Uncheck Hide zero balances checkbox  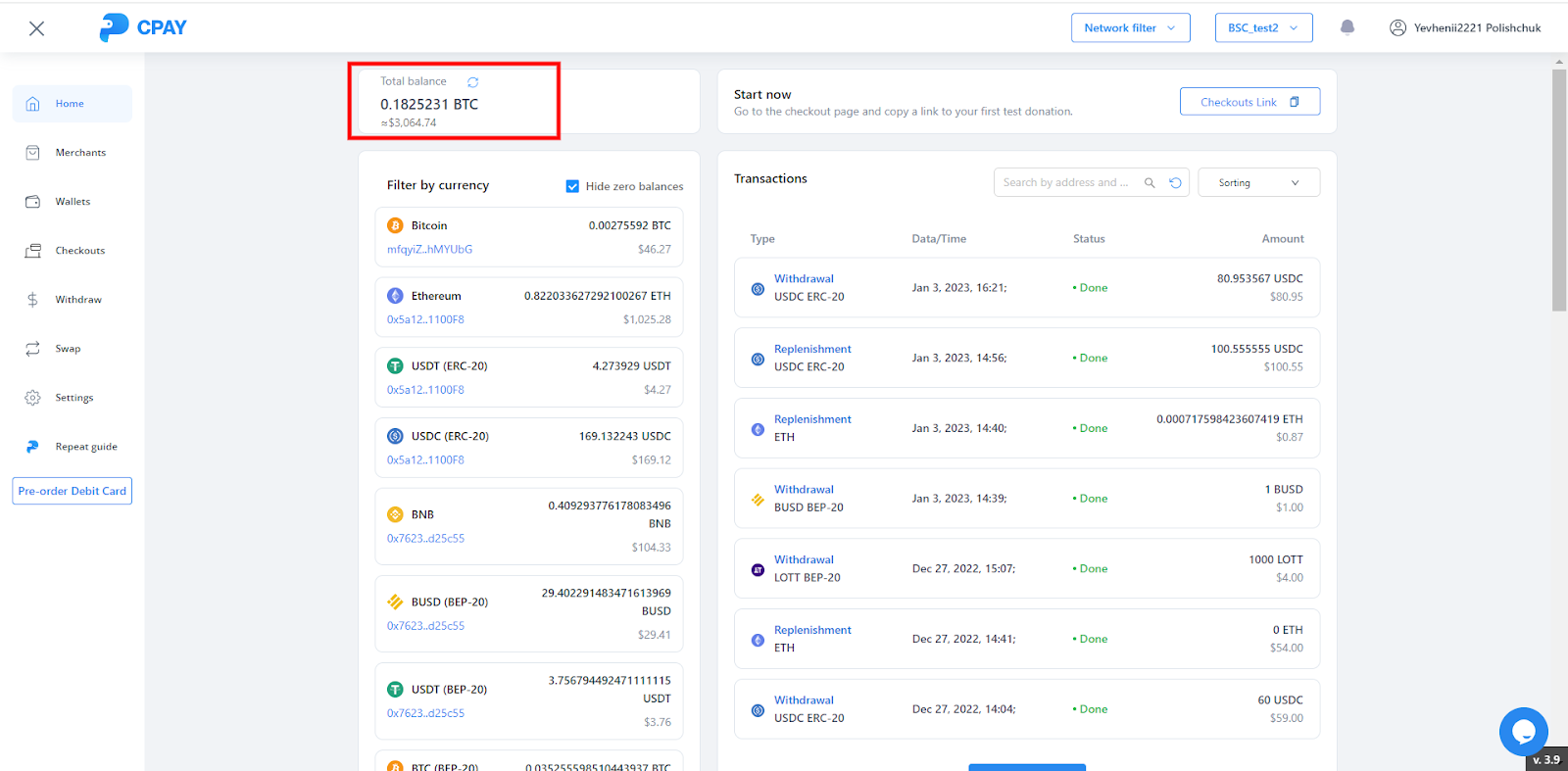[572, 186]
